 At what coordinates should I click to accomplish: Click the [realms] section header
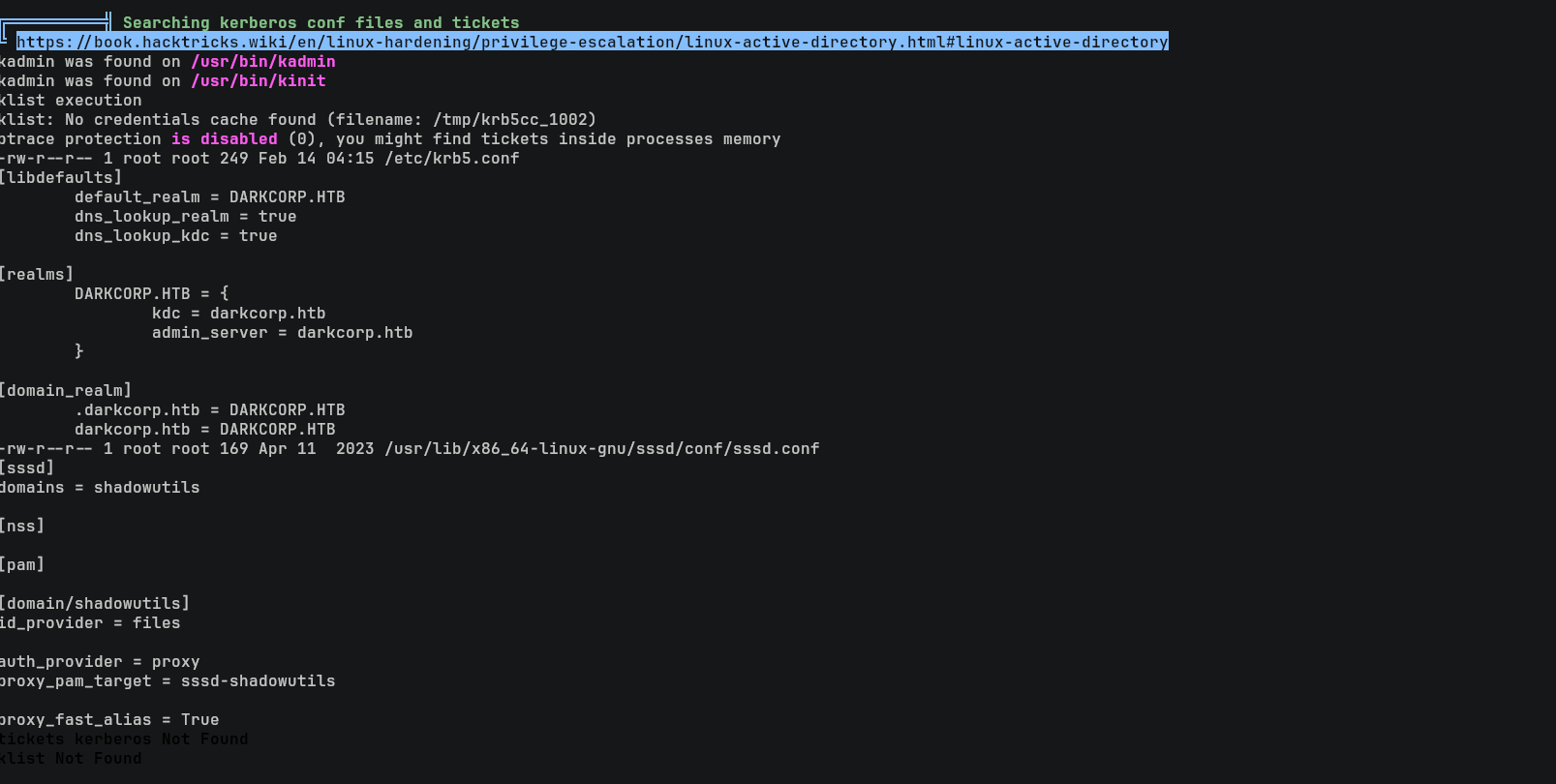[x=36, y=274]
